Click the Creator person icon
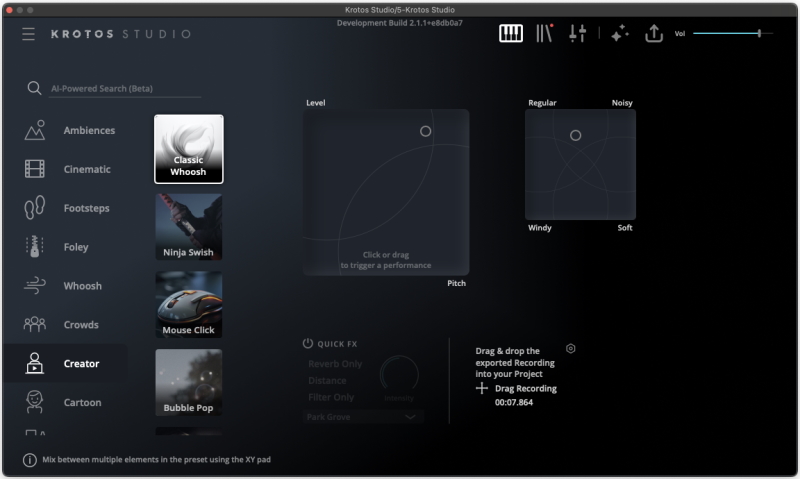Viewport: 800px width, 479px height. pos(35,363)
